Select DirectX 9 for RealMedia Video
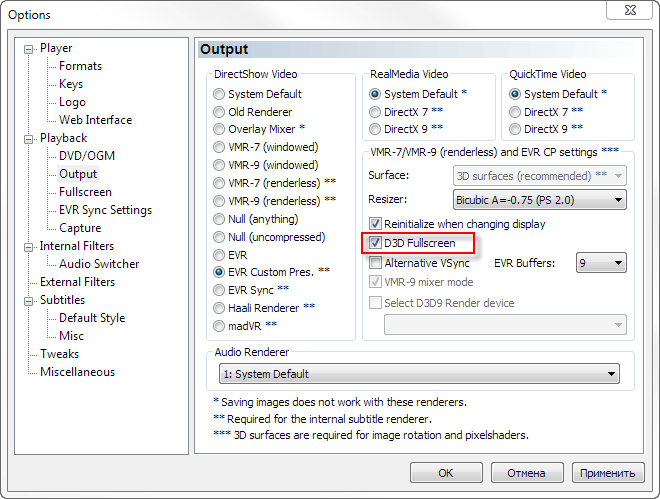 coord(376,130)
